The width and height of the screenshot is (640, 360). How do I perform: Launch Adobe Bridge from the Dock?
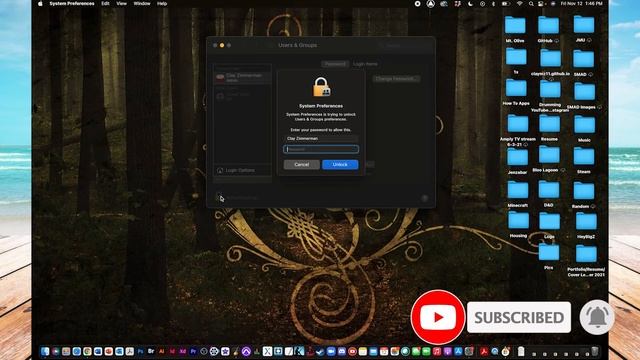151,351
